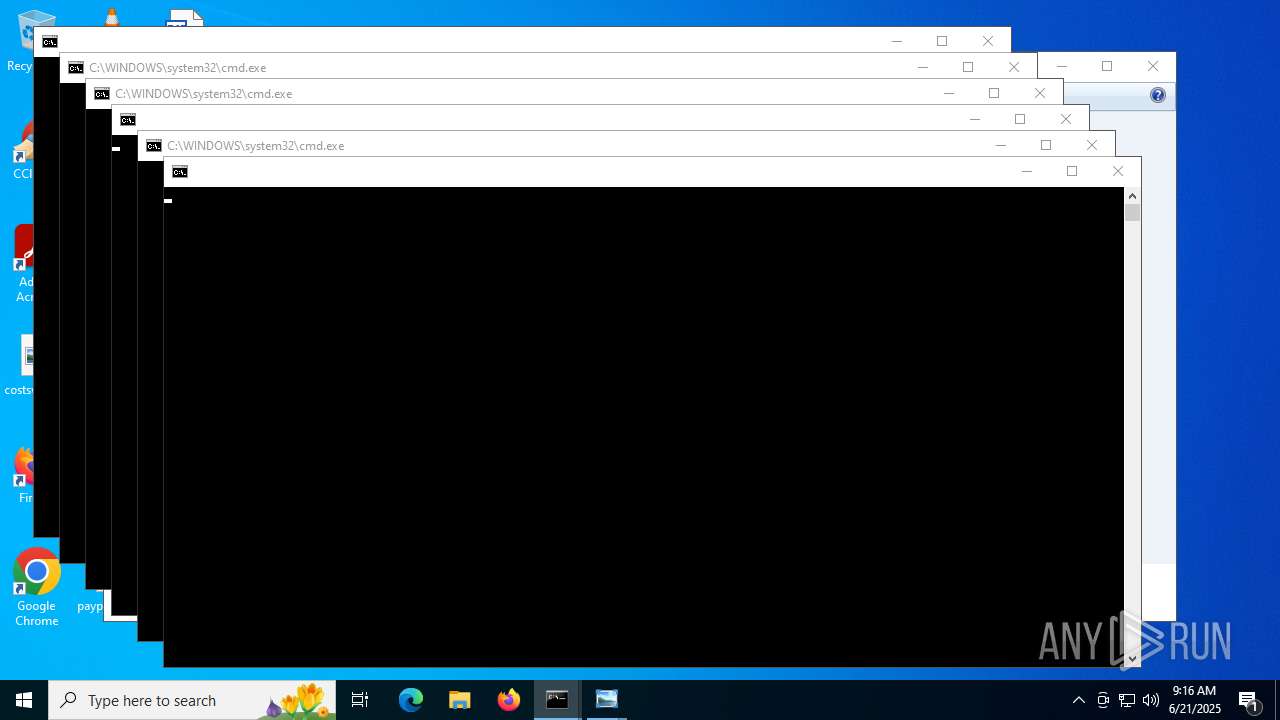Open the notification center icon
The width and height of the screenshot is (1280, 720).
click(1248, 700)
